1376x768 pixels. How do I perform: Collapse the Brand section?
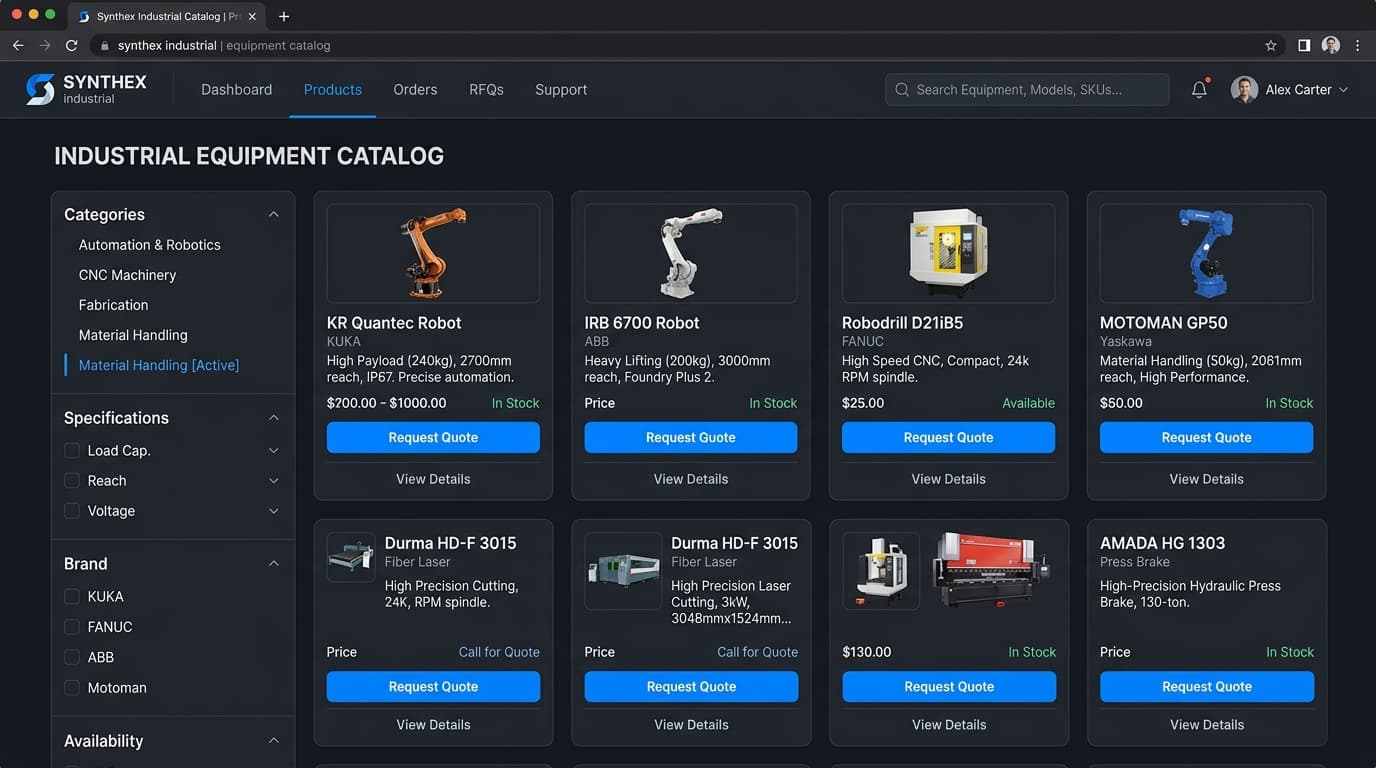(274, 564)
